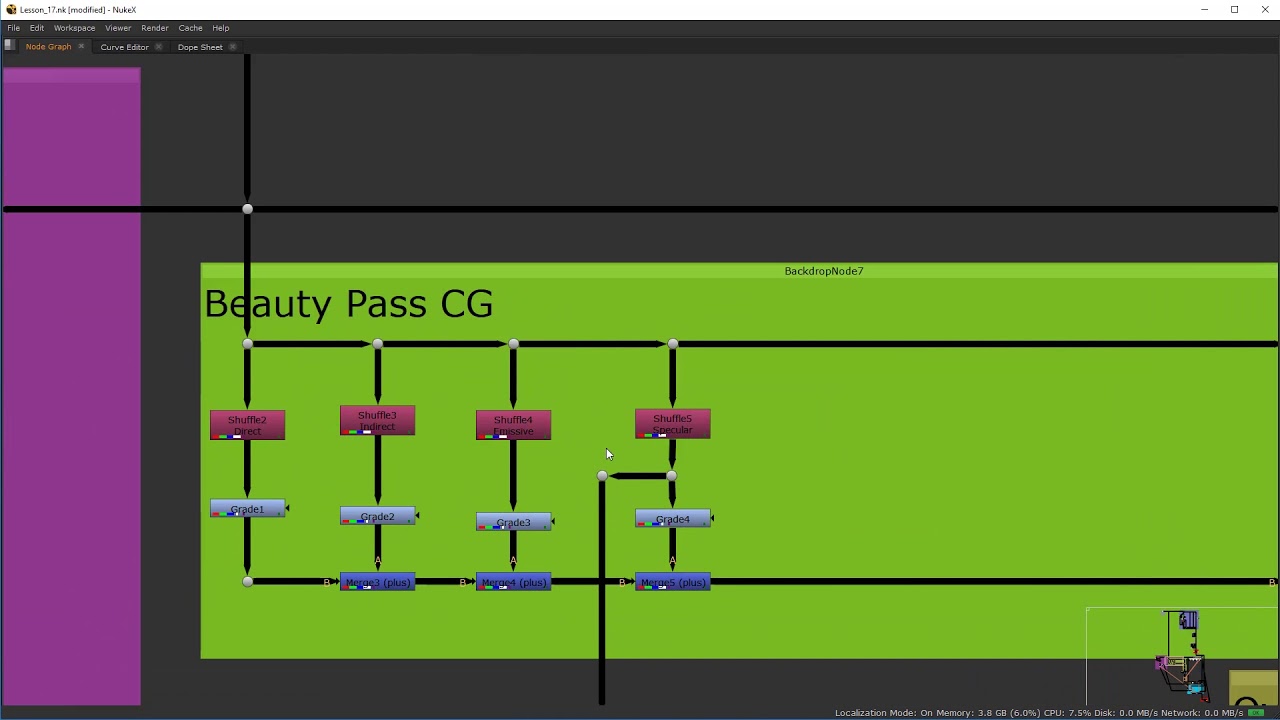Select the Dot node above Shuffle3
Viewport: 1280px width, 720px height.
pos(377,344)
